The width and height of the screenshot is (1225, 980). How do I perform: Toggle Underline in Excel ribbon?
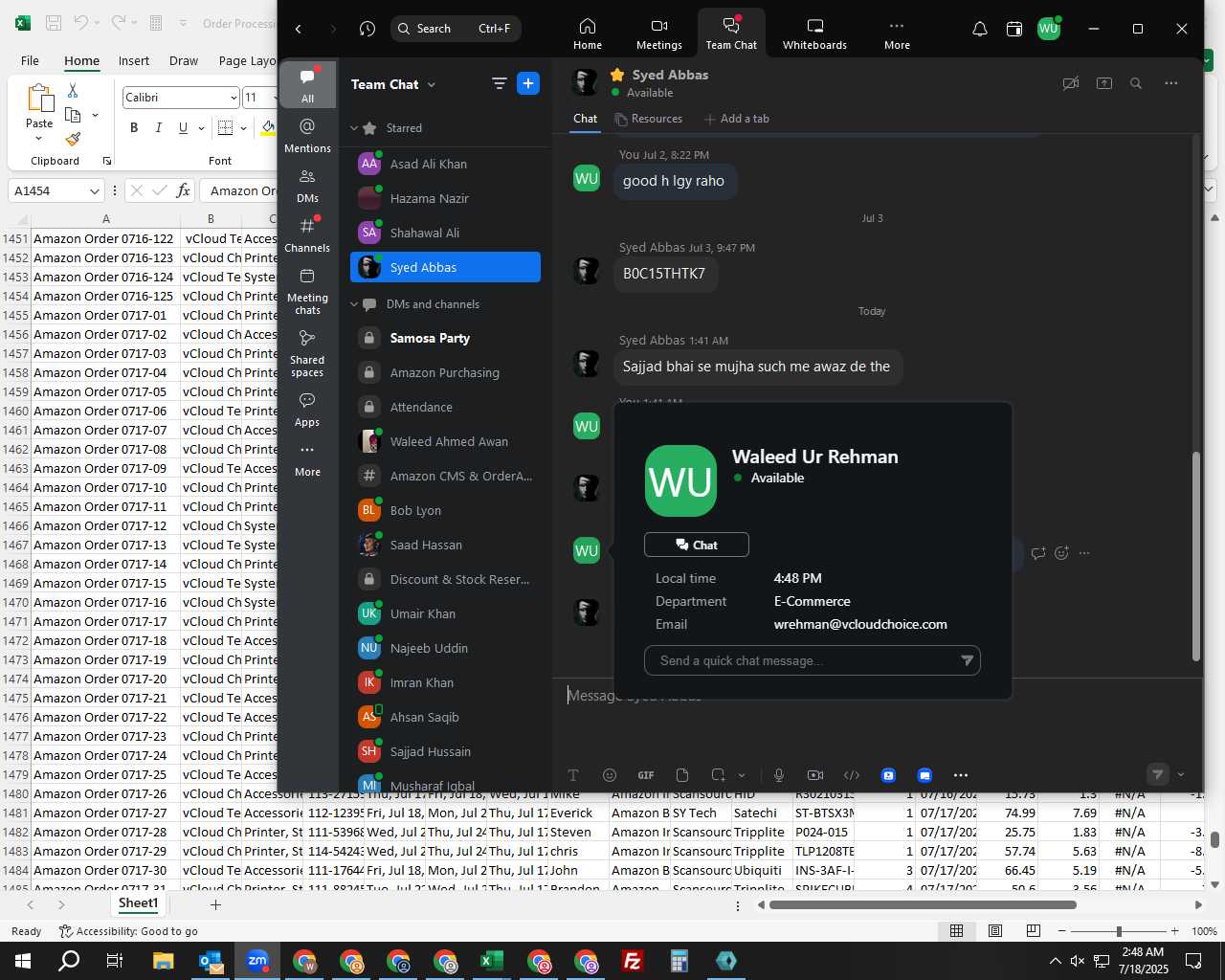pos(182,127)
